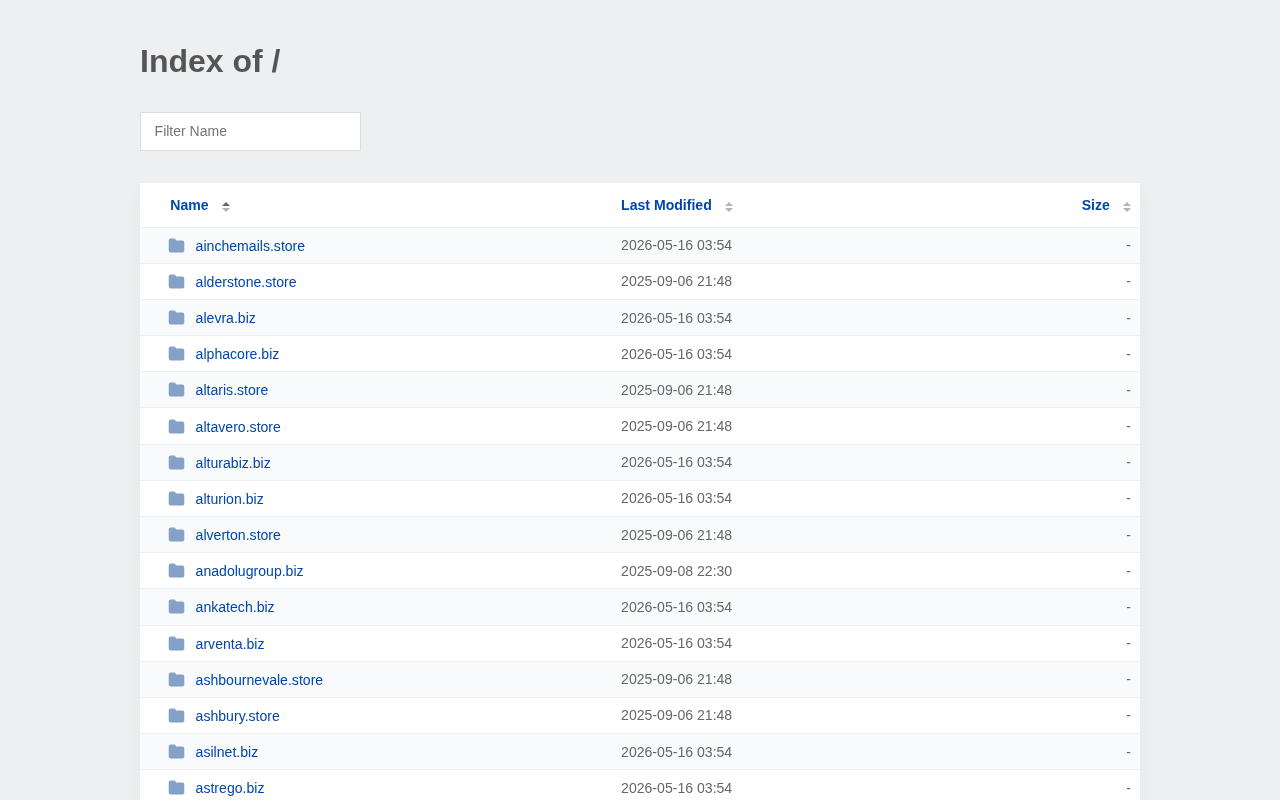Click modified date in alturion.biz row

click(676, 498)
